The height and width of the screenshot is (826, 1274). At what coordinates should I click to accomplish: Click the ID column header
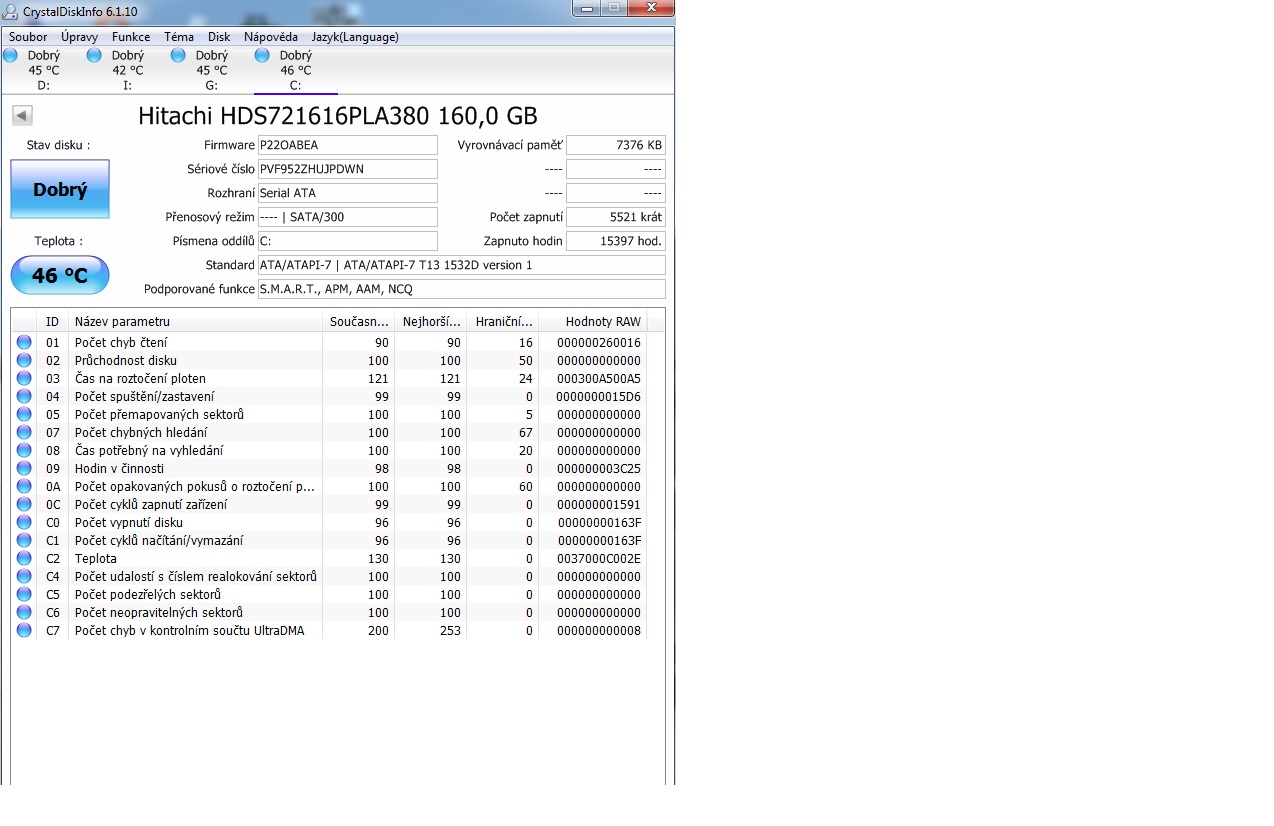(52, 321)
